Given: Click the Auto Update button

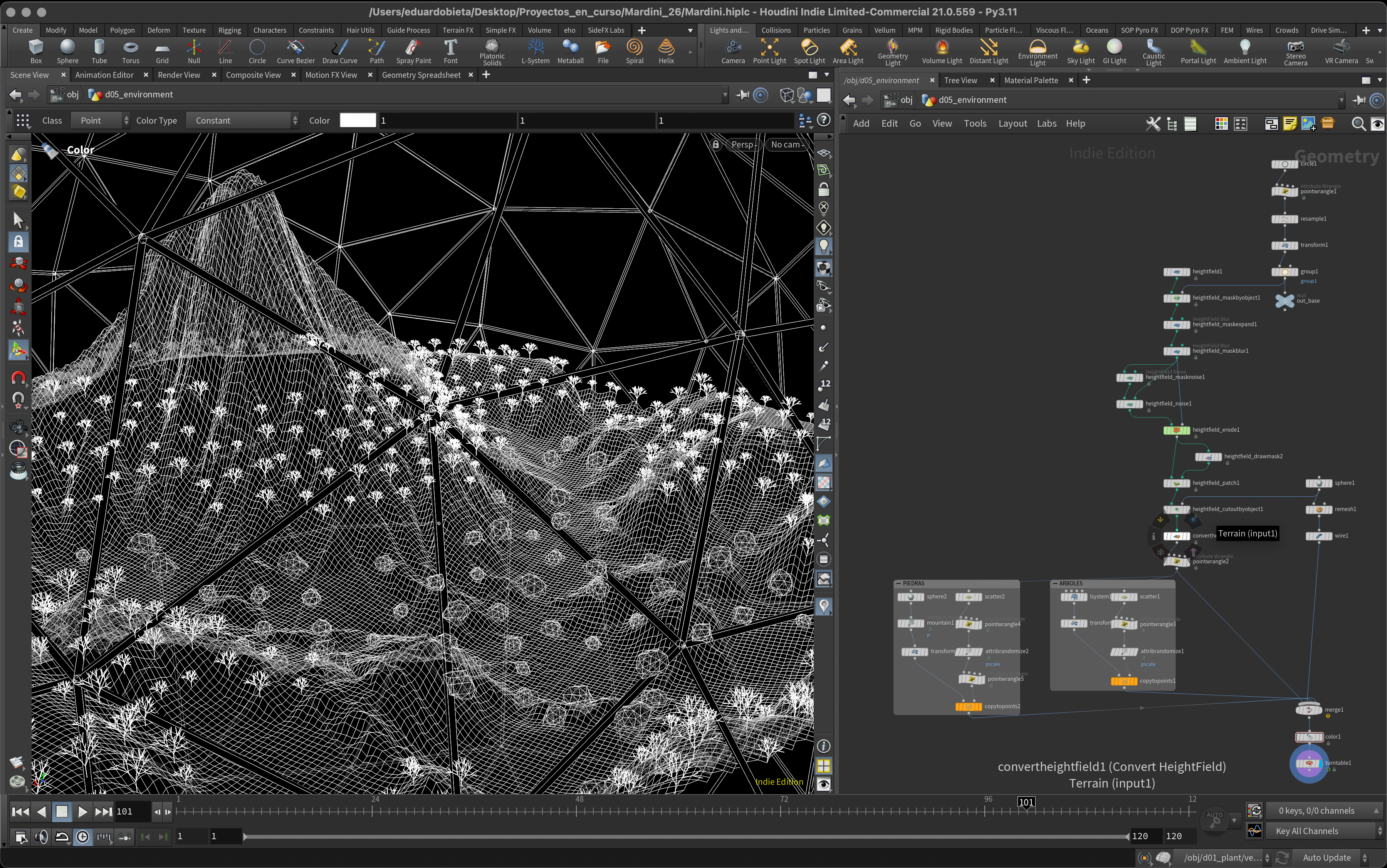Looking at the screenshot, I should pos(1327,858).
